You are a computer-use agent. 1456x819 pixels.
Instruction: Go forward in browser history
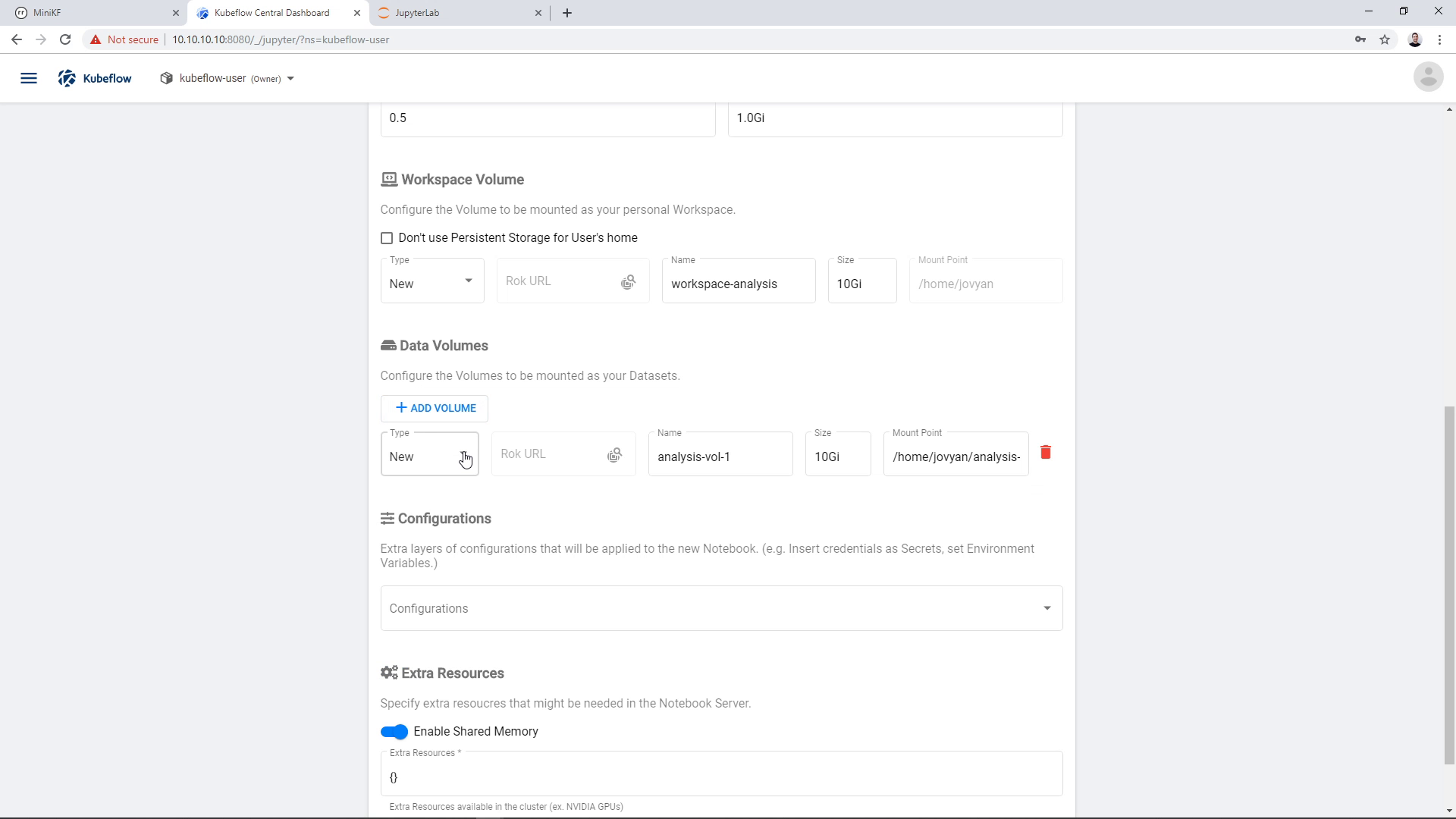coord(41,39)
